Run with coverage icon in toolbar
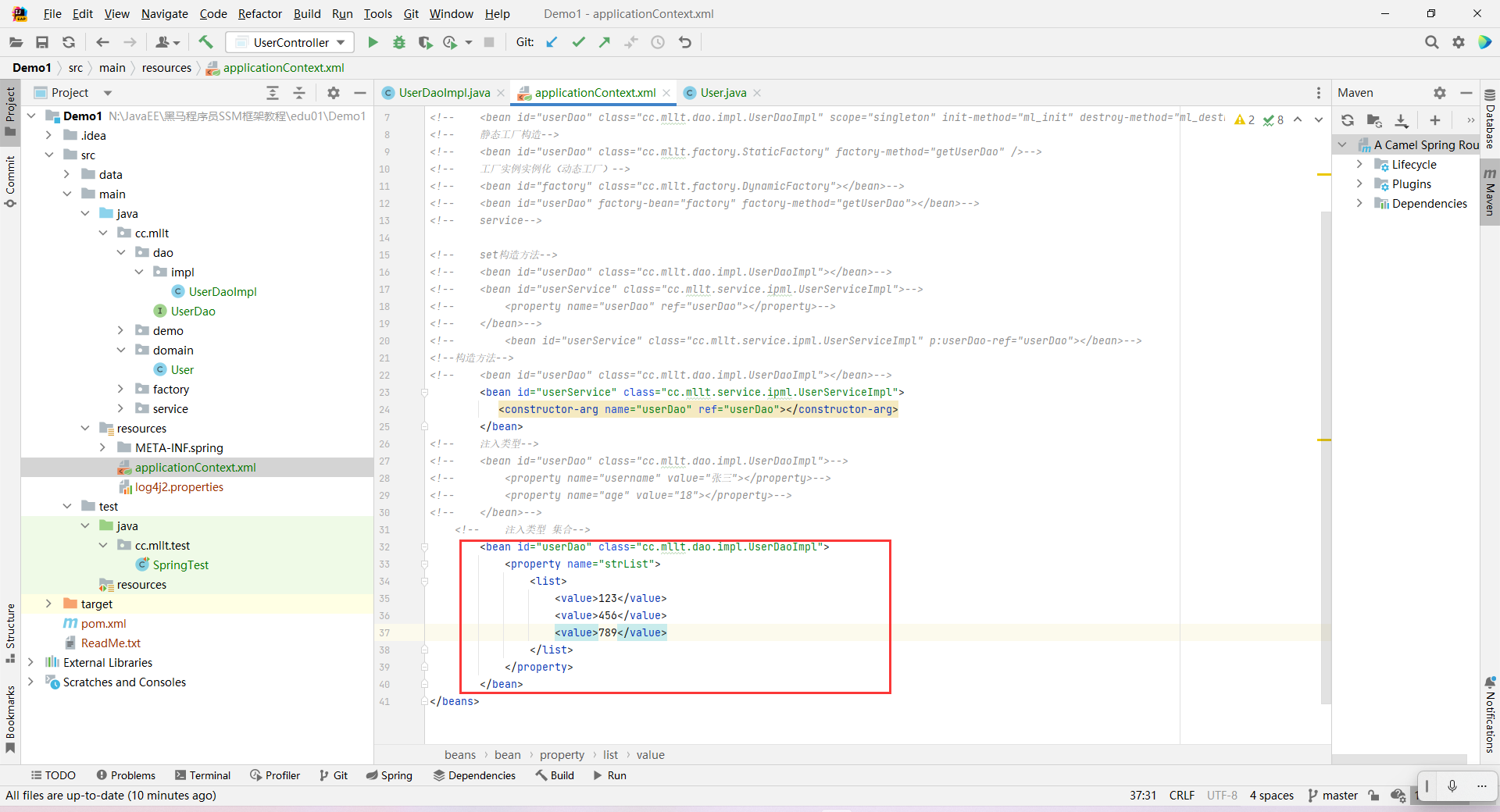Viewport: 1500px width, 812px height. pyautogui.click(x=425, y=42)
